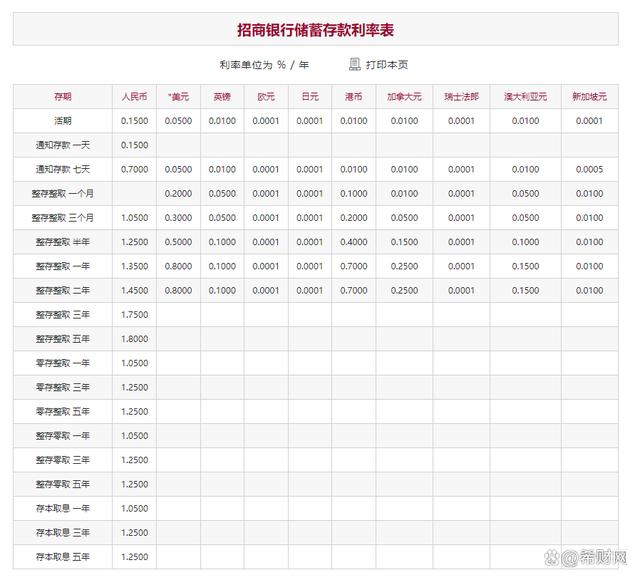Viewport: 640px width, 580px height.
Task: Click the 瑞士法郎 column header
Action: tap(461, 97)
